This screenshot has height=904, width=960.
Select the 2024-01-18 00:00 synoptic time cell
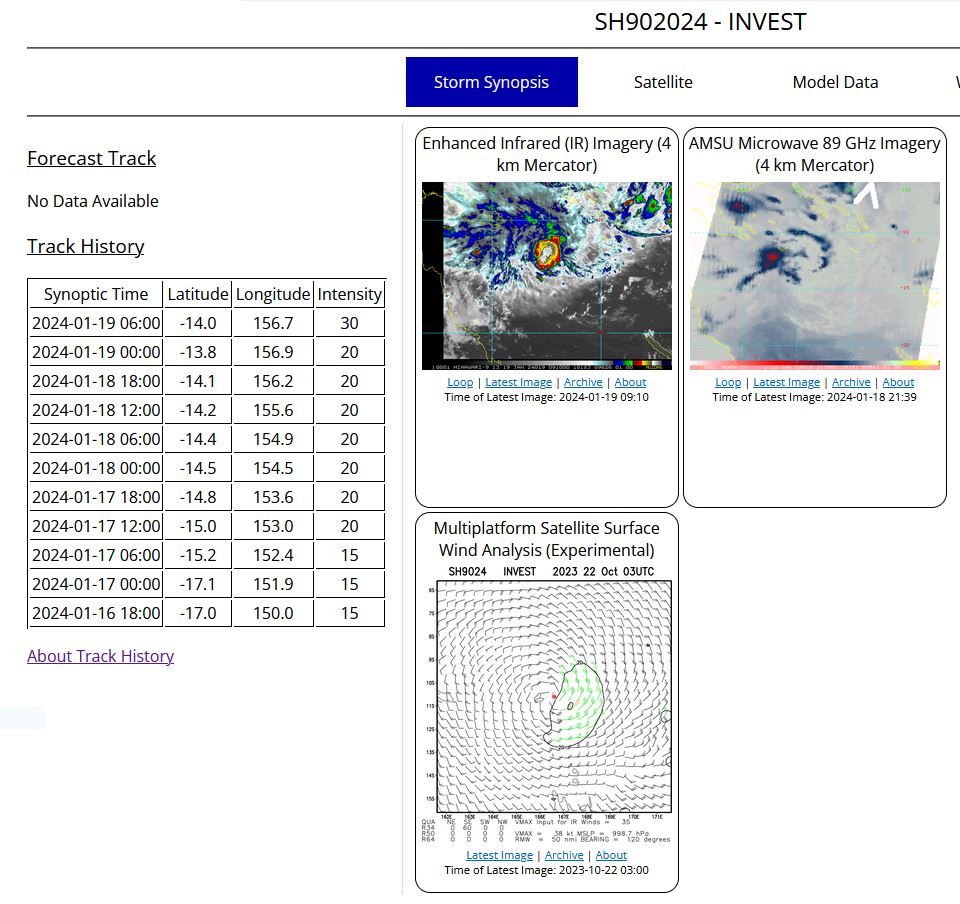(96, 468)
